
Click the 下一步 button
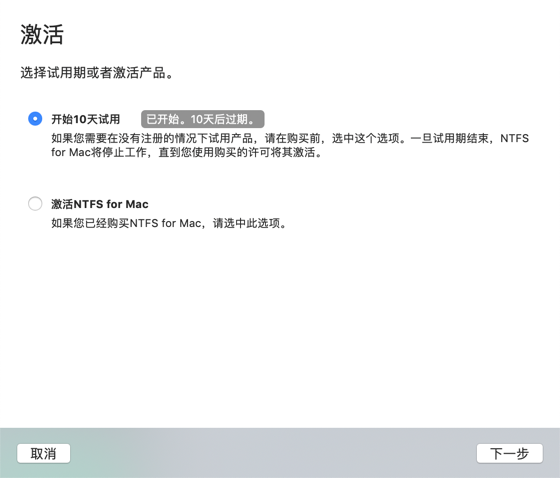tap(510, 454)
